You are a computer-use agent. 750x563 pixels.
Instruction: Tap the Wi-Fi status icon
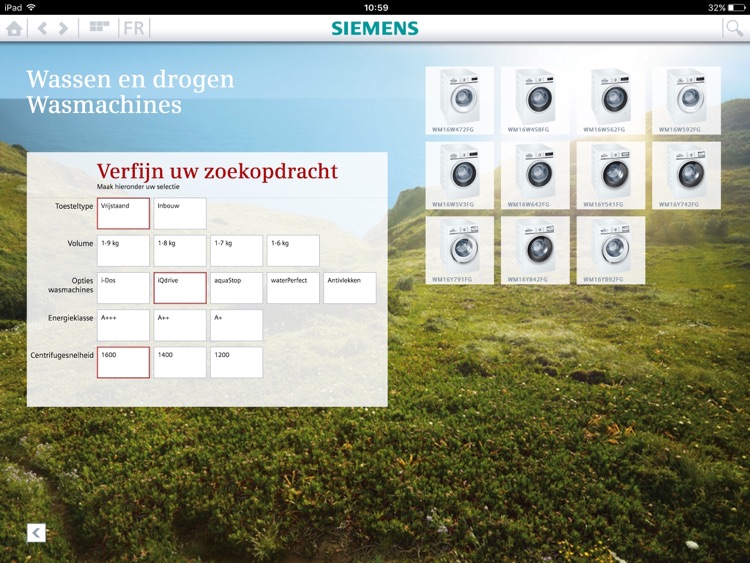click(x=31, y=7)
